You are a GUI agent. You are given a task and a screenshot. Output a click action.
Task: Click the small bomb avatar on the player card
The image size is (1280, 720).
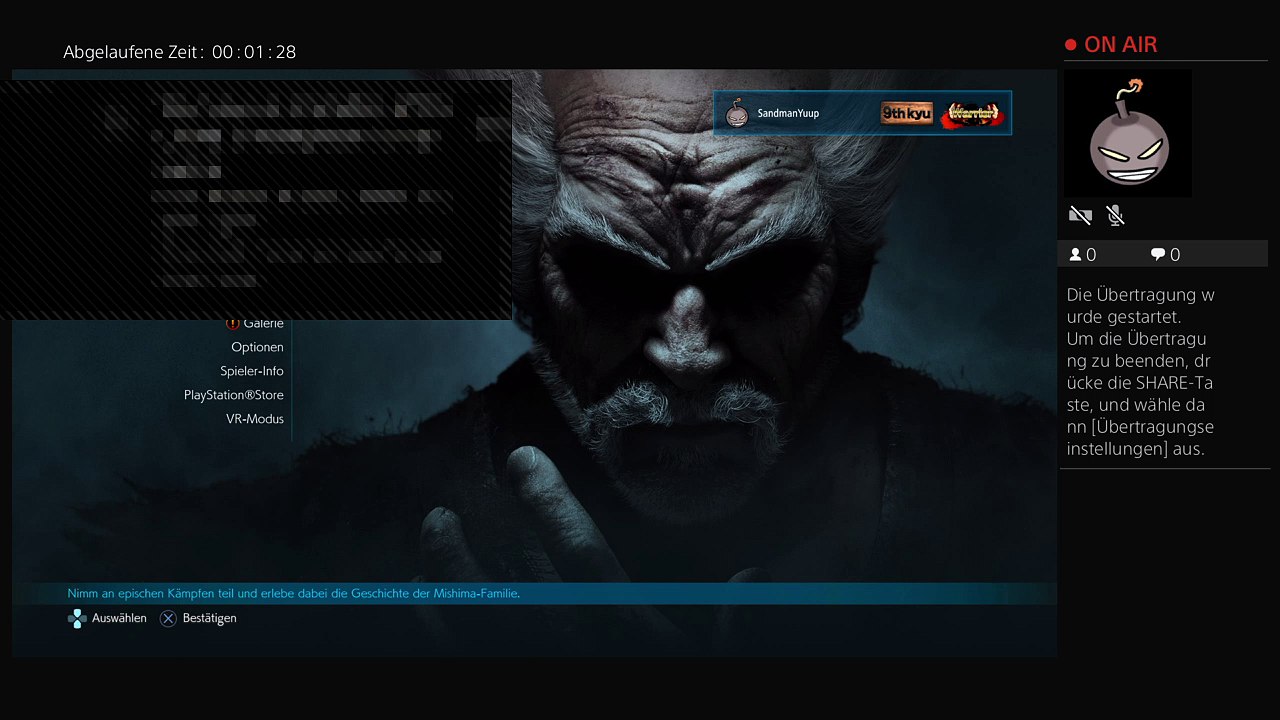(736, 113)
